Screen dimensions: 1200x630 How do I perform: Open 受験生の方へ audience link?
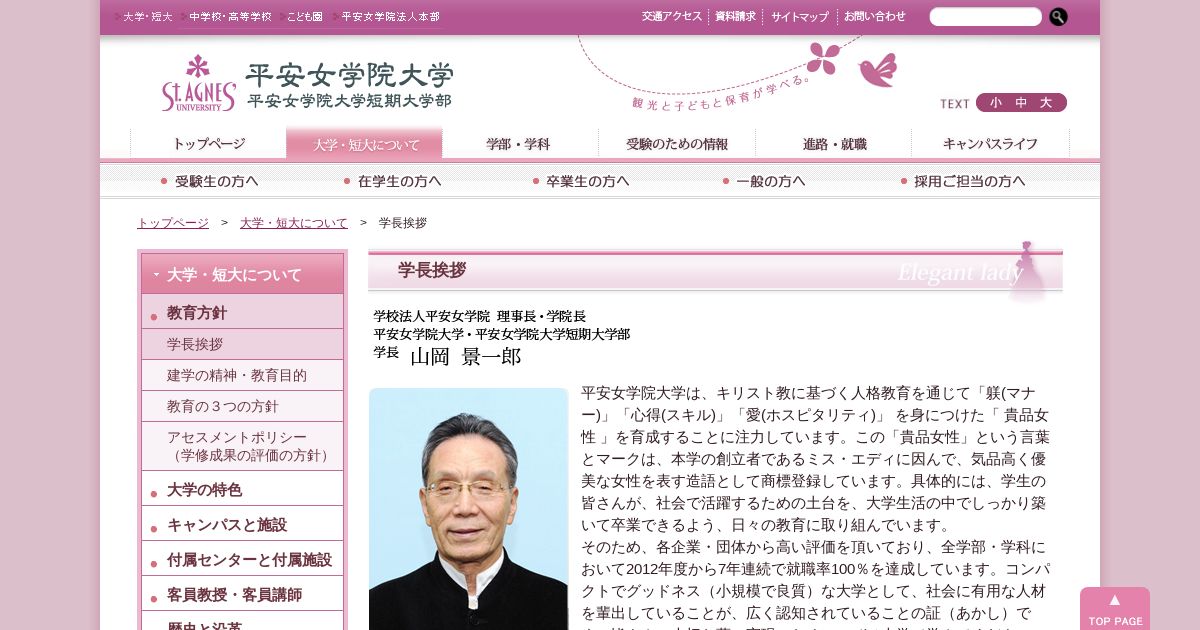click(x=209, y=181)
